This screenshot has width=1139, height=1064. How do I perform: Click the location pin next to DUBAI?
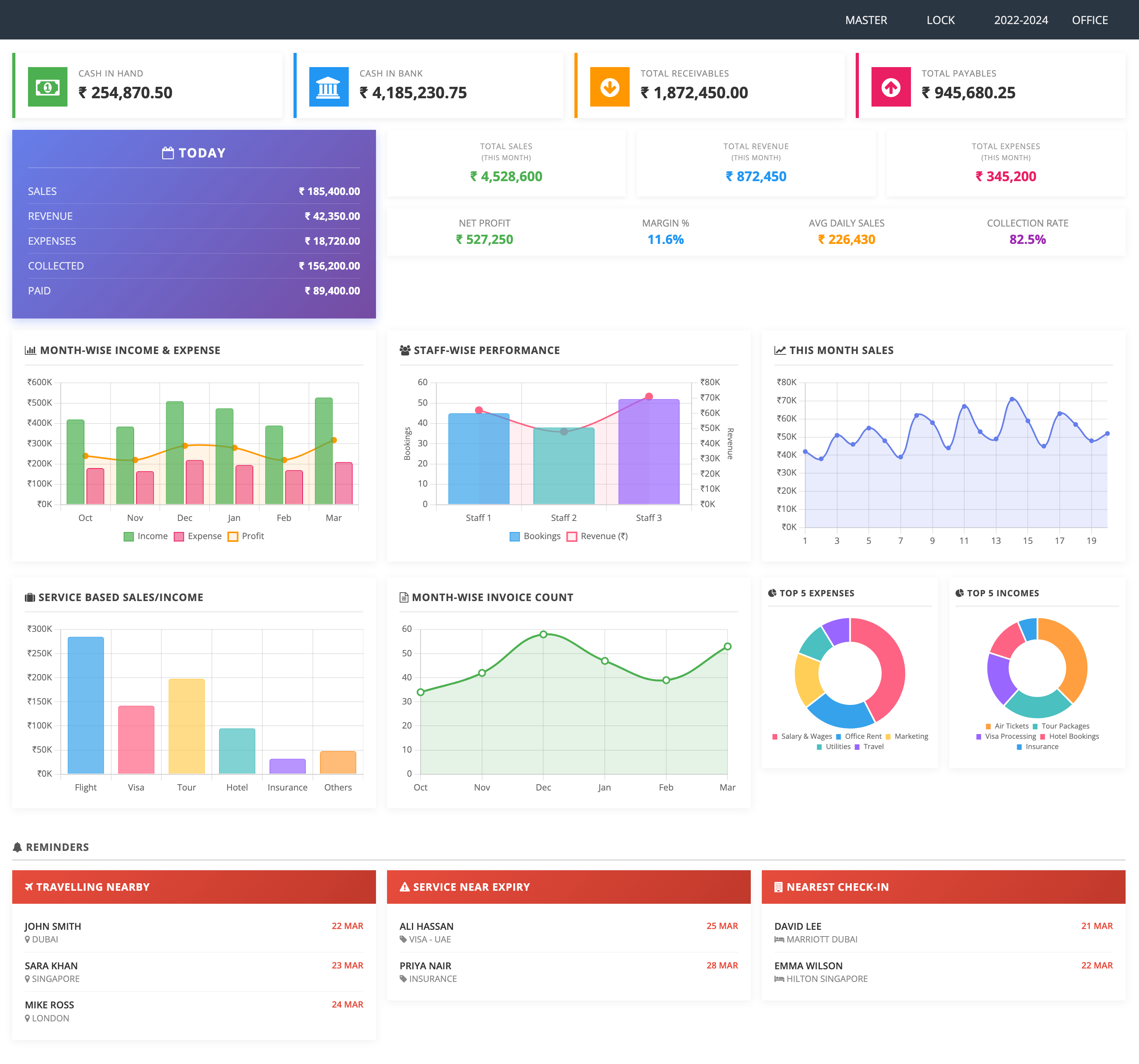[27, 940]
